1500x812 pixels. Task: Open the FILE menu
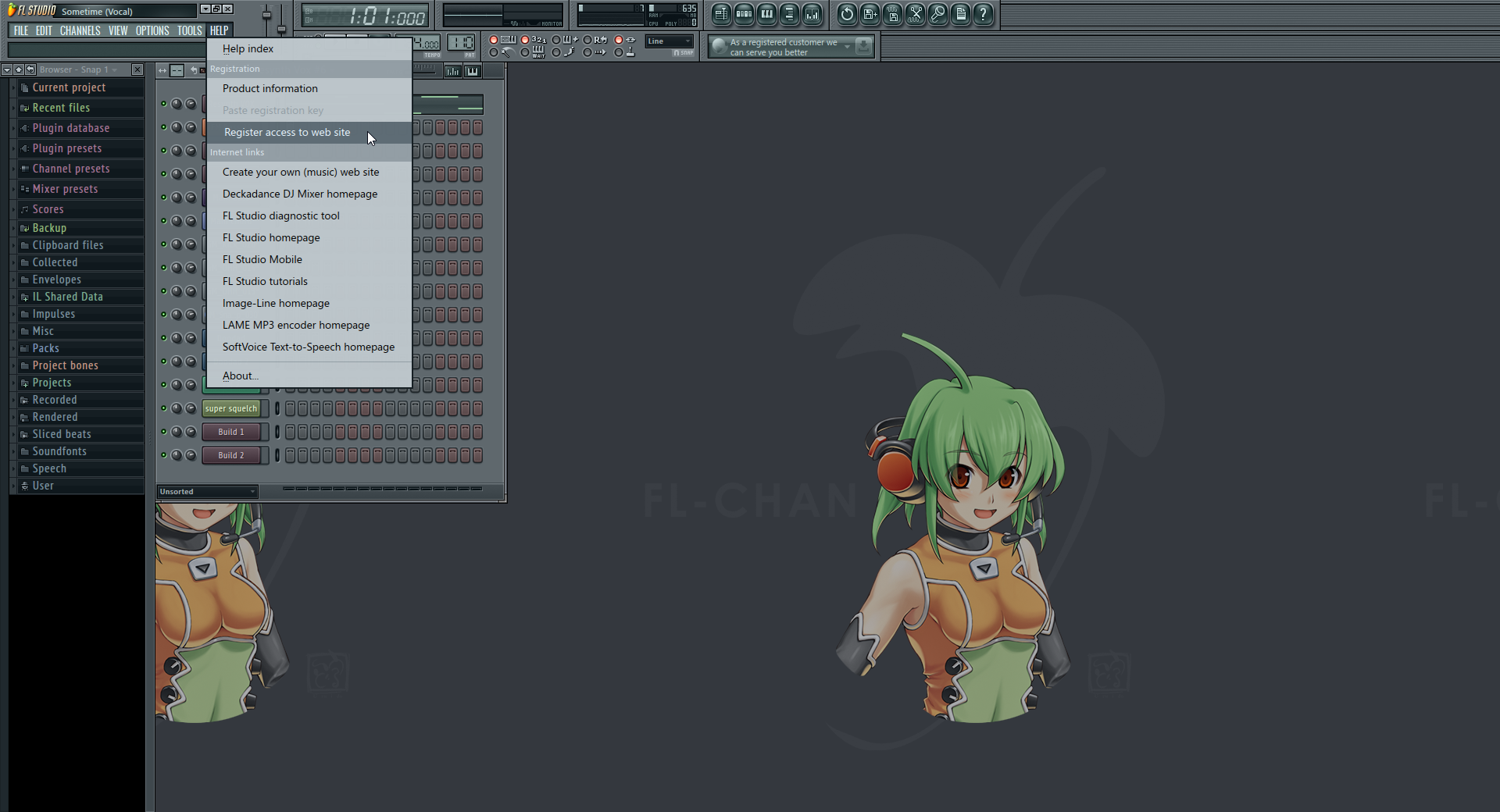click(x=21, y=30)
